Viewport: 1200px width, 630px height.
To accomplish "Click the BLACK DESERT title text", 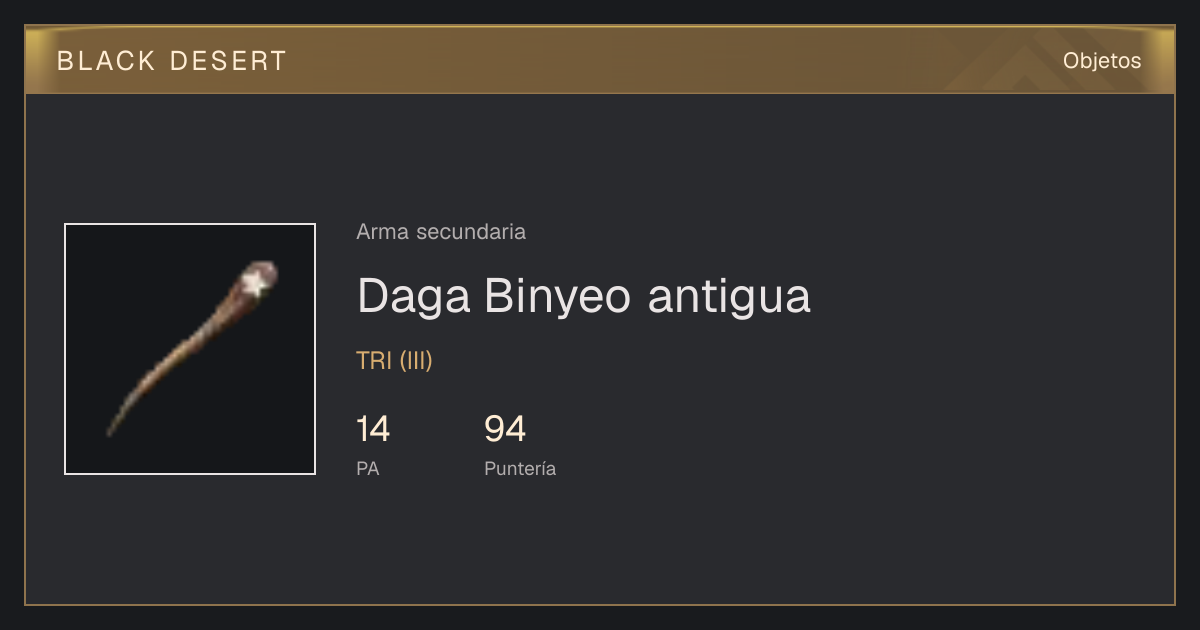I will tap(172, 61).
